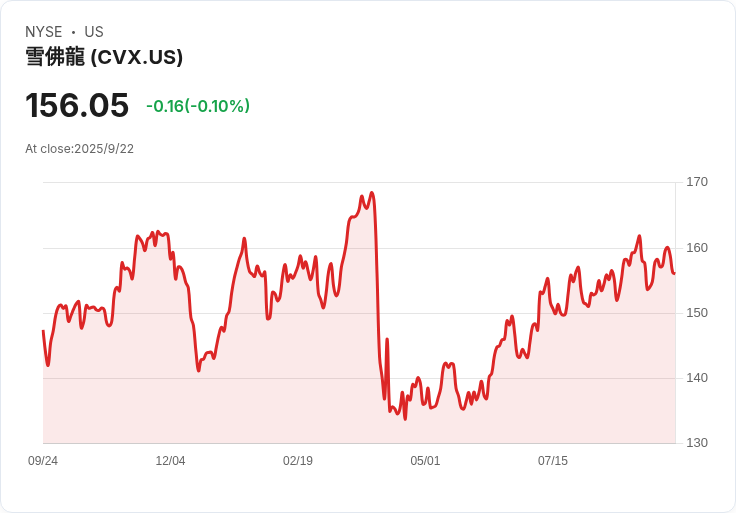Click the 150 price axis label
736x513 pixels.
point(697,313)
